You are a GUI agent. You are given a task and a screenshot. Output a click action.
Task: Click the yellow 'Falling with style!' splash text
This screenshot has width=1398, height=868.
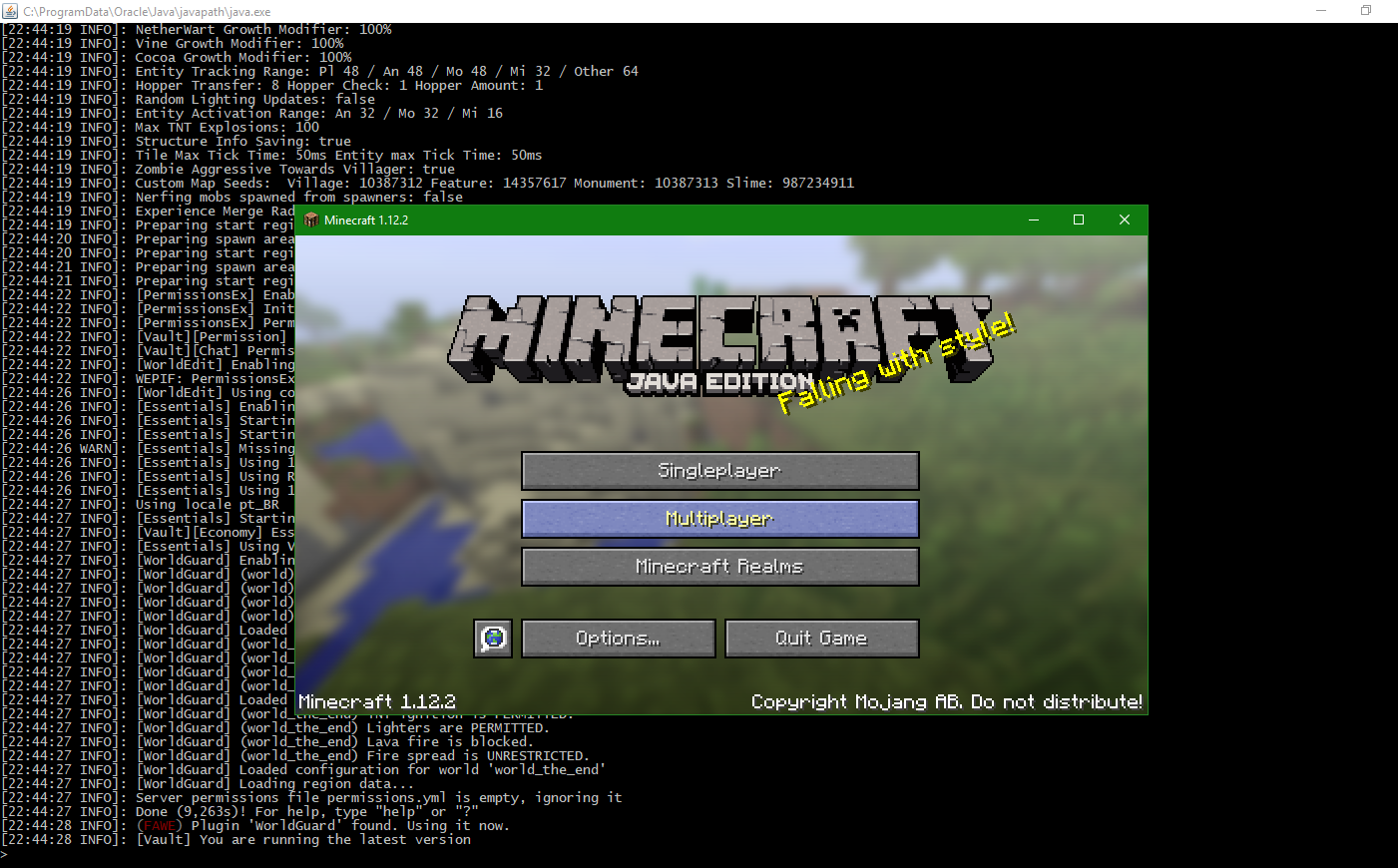coord(896,363)
